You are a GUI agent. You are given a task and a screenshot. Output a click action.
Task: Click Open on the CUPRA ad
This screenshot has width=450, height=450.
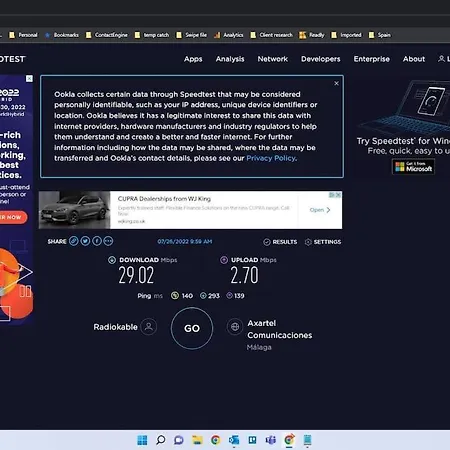(320, 210)
